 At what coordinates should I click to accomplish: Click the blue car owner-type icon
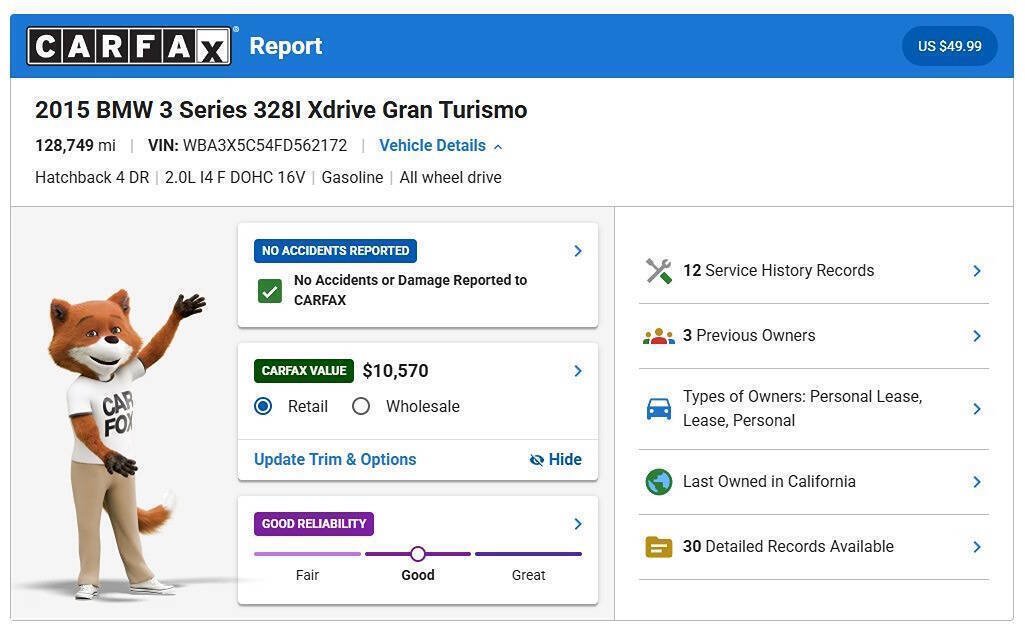[x=658, y=409]
